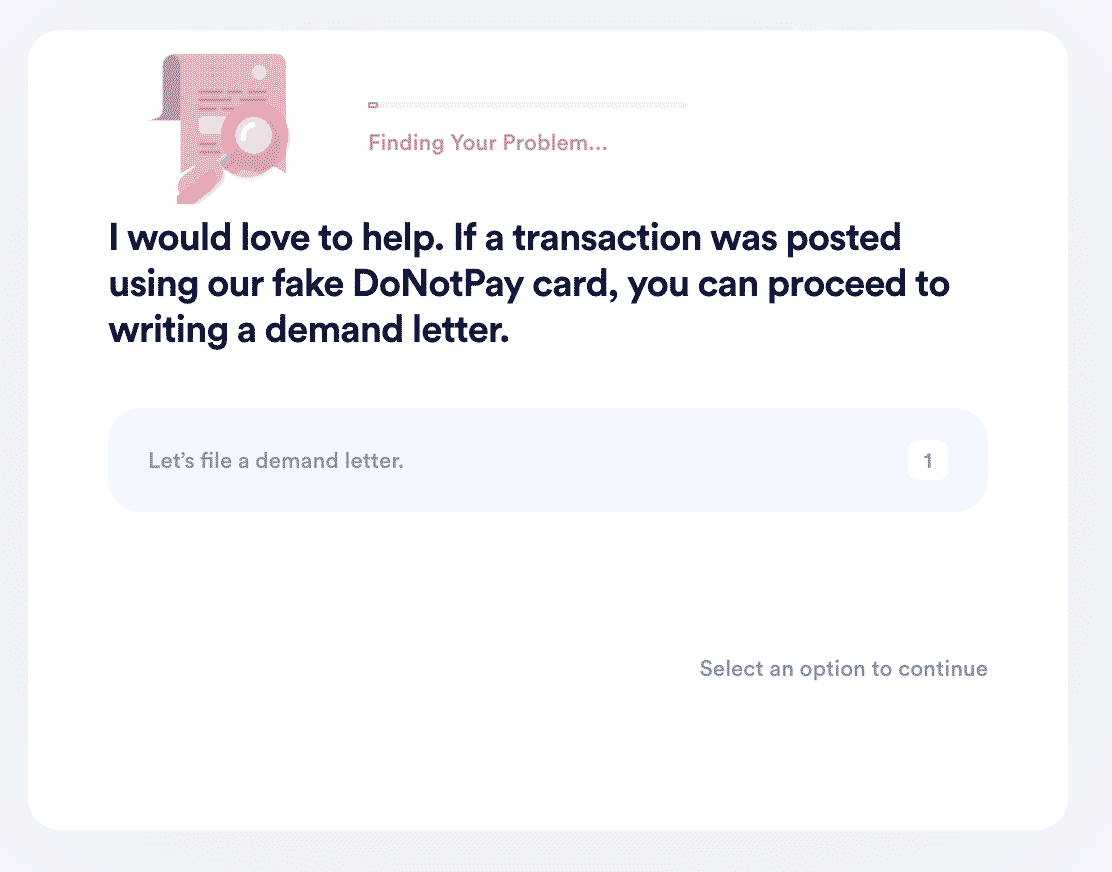Viewport: 1112px width, 872px height.
Task: Click the text lines on the document illustration
Action: coord(231,99)
